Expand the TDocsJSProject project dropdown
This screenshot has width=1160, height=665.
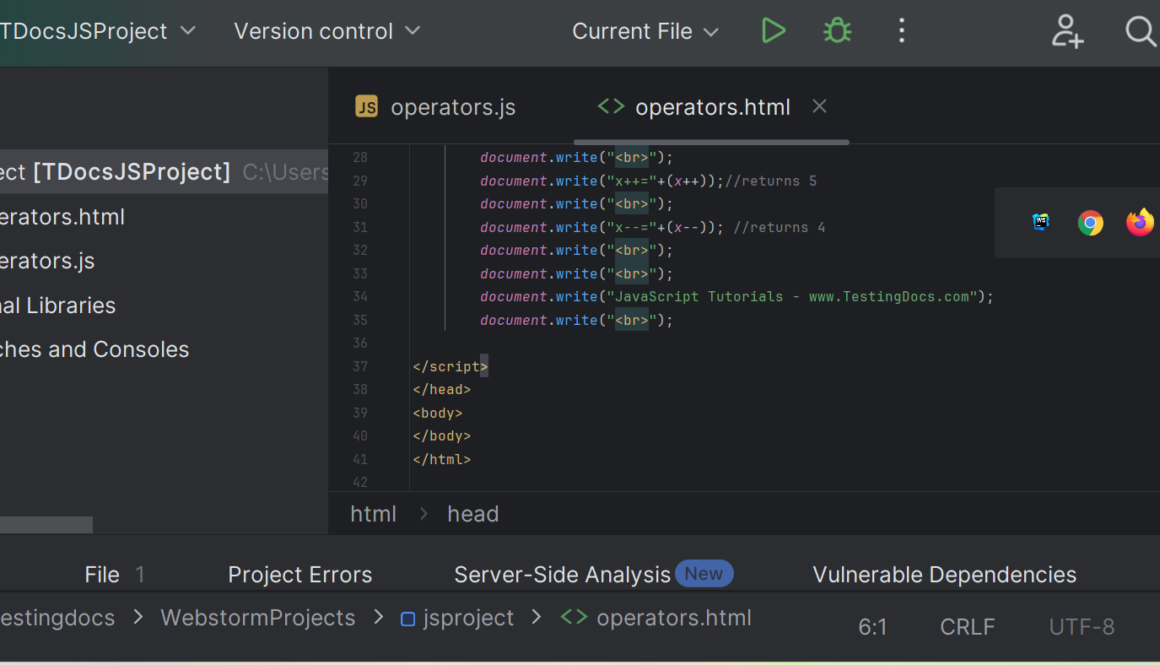(x=98, y=32)
